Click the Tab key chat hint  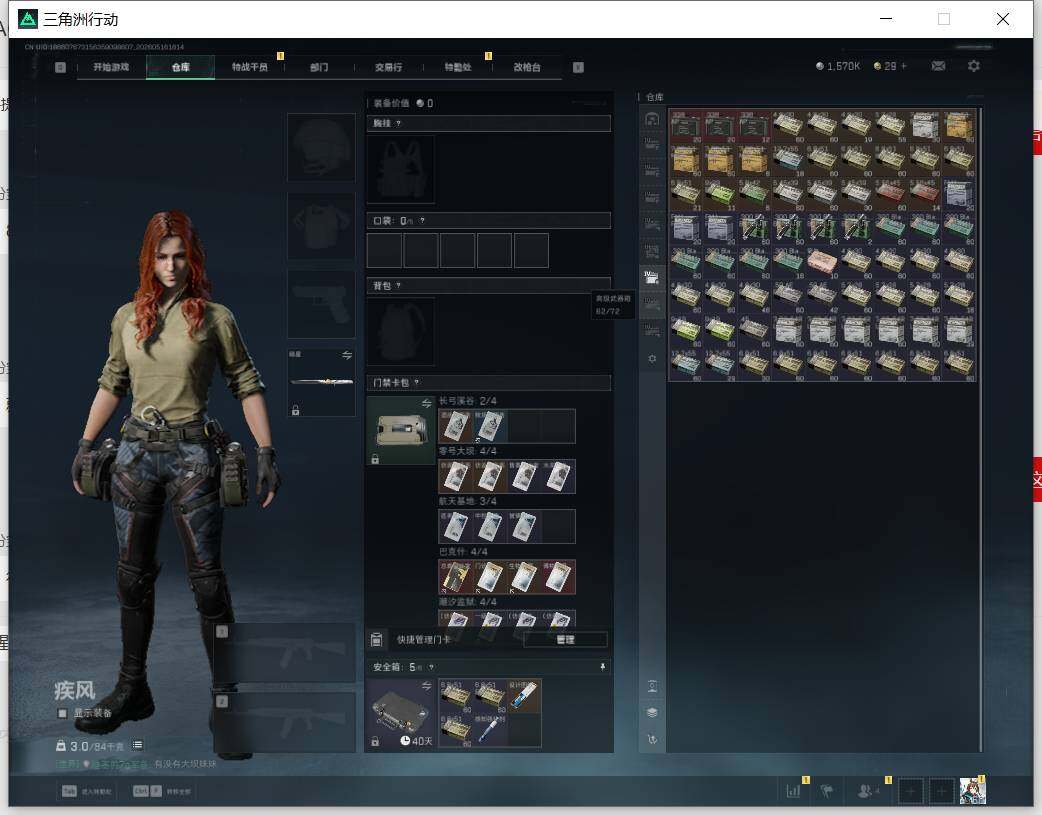(70, 791)
